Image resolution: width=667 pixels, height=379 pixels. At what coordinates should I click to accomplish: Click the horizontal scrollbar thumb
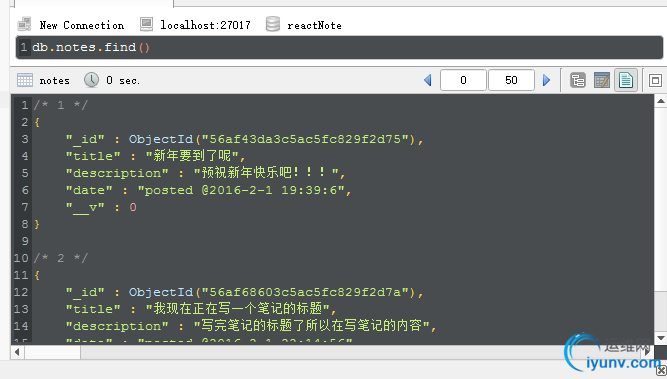pos(52,352)
